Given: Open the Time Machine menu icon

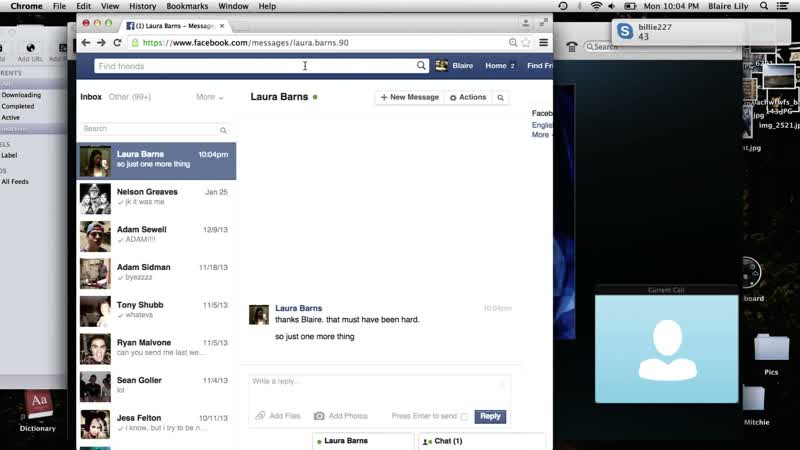Looking at the screenshot, I should coord(563,6).
